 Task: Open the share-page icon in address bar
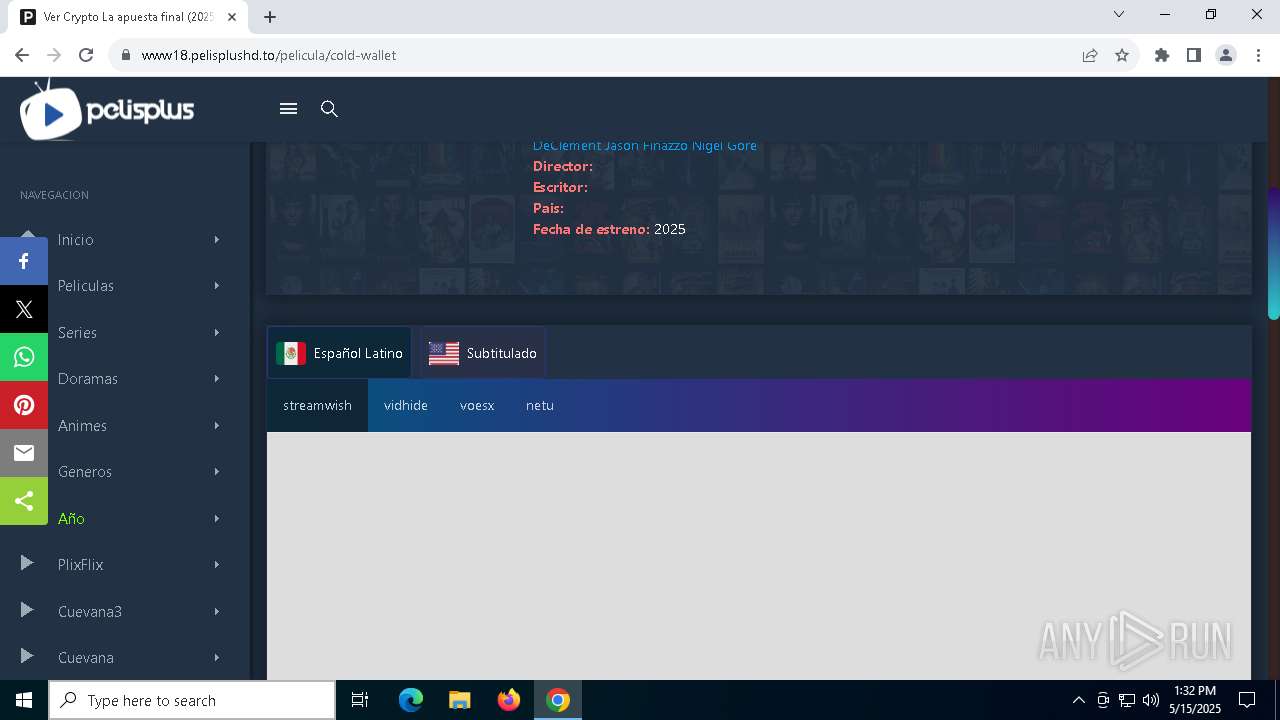pos(1090,55)
